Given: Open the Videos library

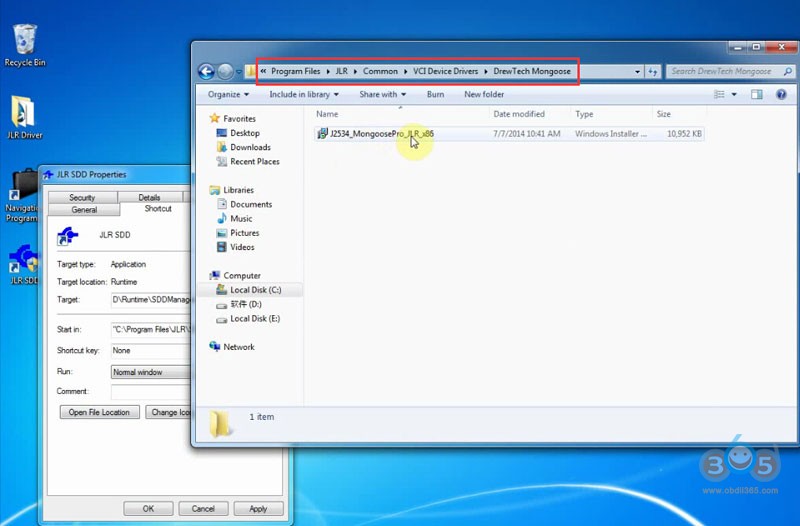Looking at the screenshot, I should tap(242, 247).
